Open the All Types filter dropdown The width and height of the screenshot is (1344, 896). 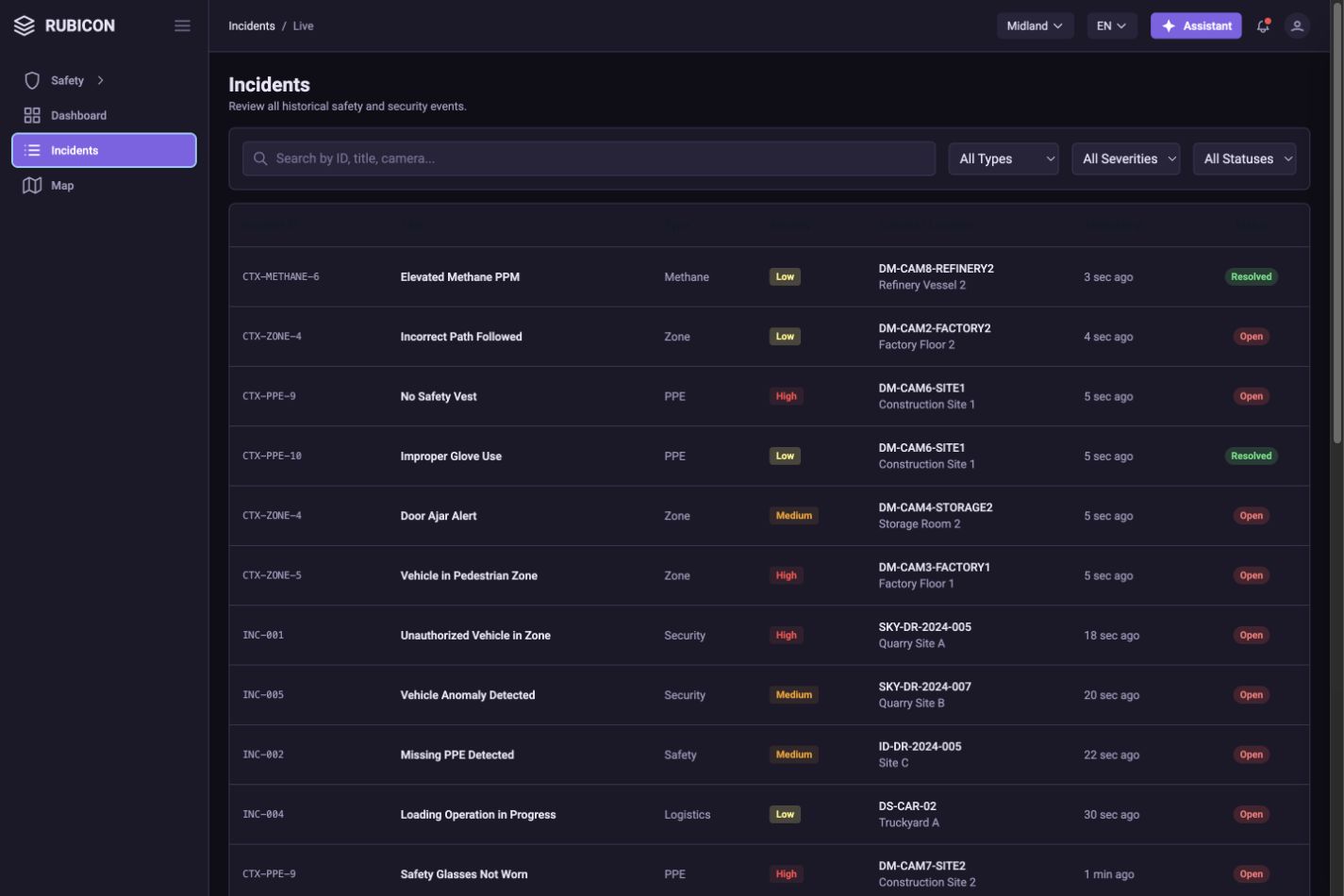click(1004, 158)
